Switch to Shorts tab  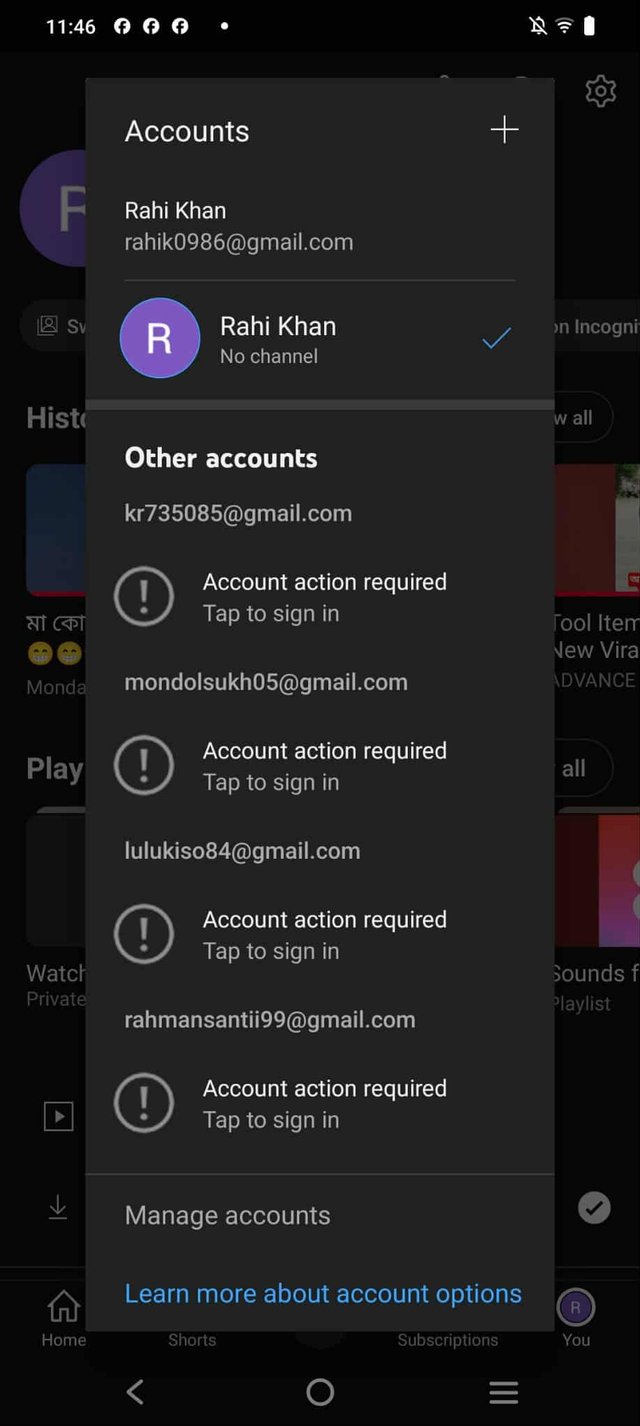192,1339
